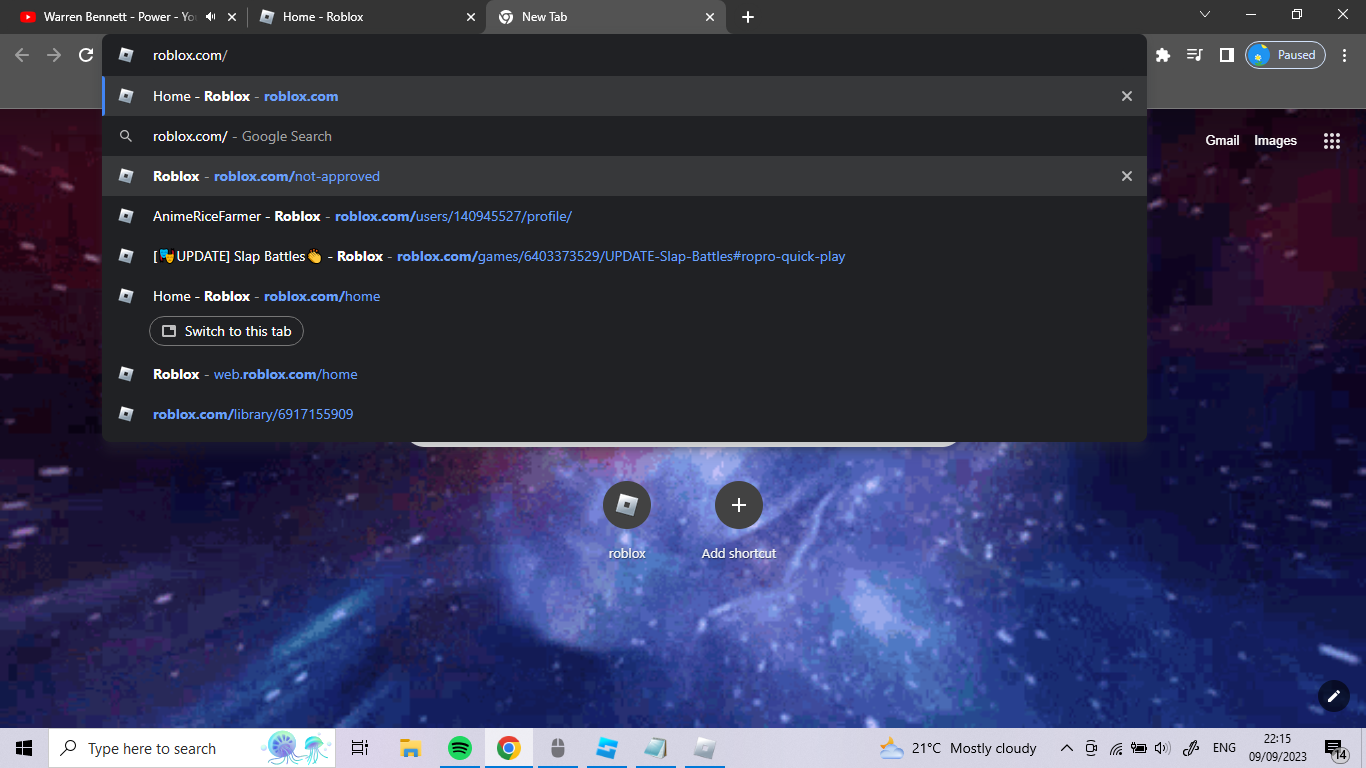The height and width of the screenshot is (768, 1366).
Task: Switch the ENG input language
Action: click(1224, 748)
